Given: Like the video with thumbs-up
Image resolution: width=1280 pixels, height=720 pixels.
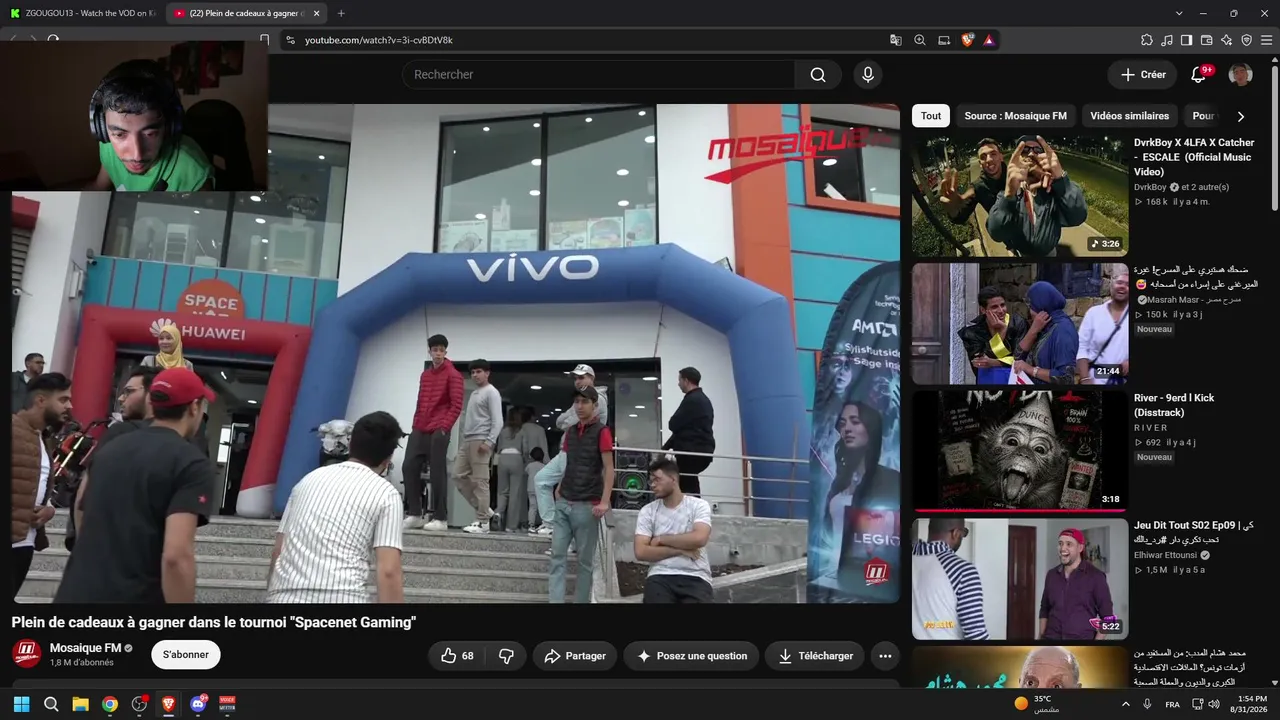Looking at the screenshot, I should (x=458, y=656).
